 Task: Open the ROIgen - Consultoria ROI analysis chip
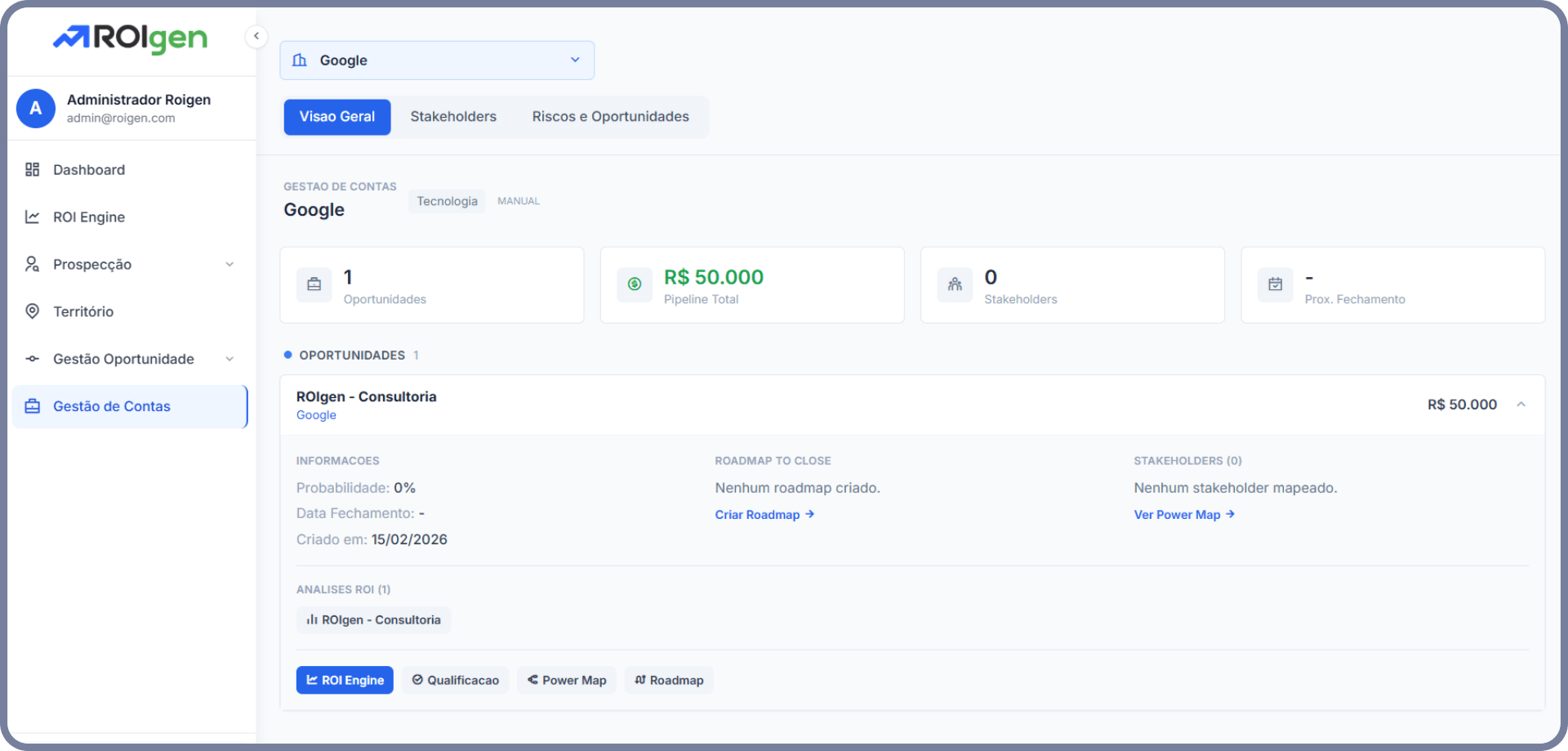coord(373,620)
